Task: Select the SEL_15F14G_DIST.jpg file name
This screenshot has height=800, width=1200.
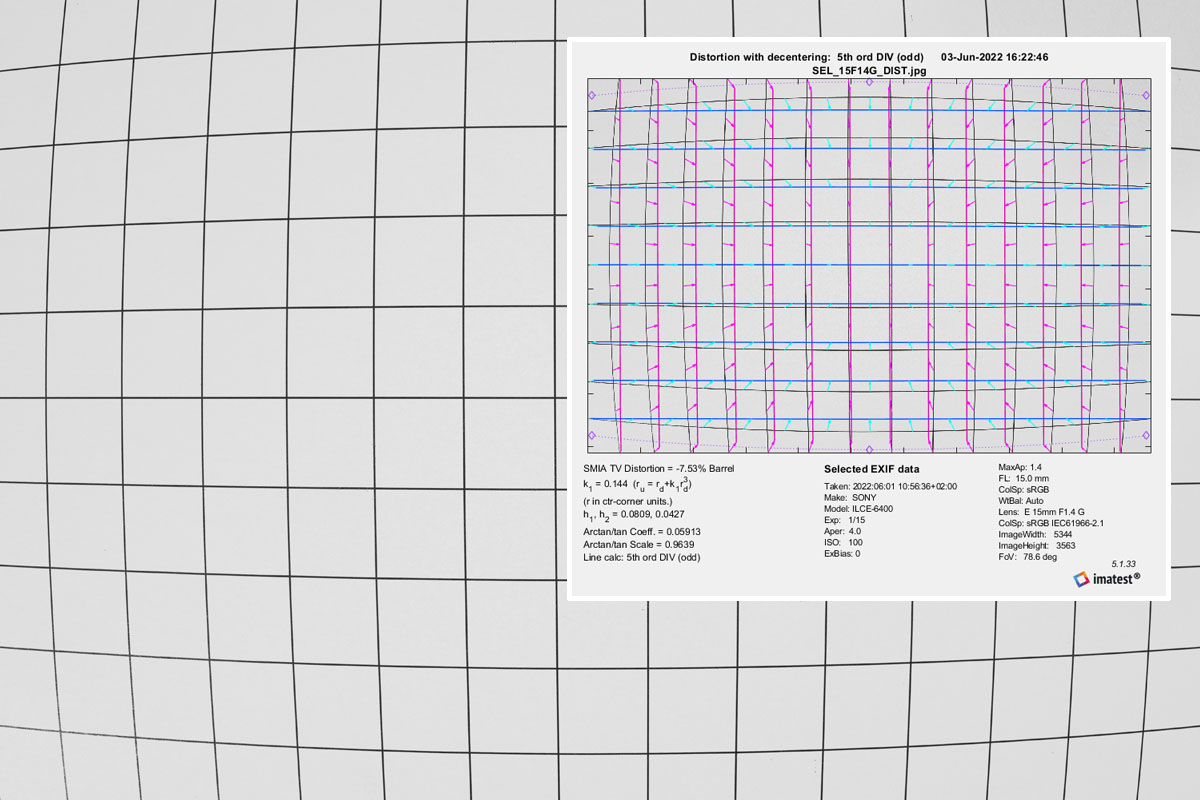Action: pos(868,70)
